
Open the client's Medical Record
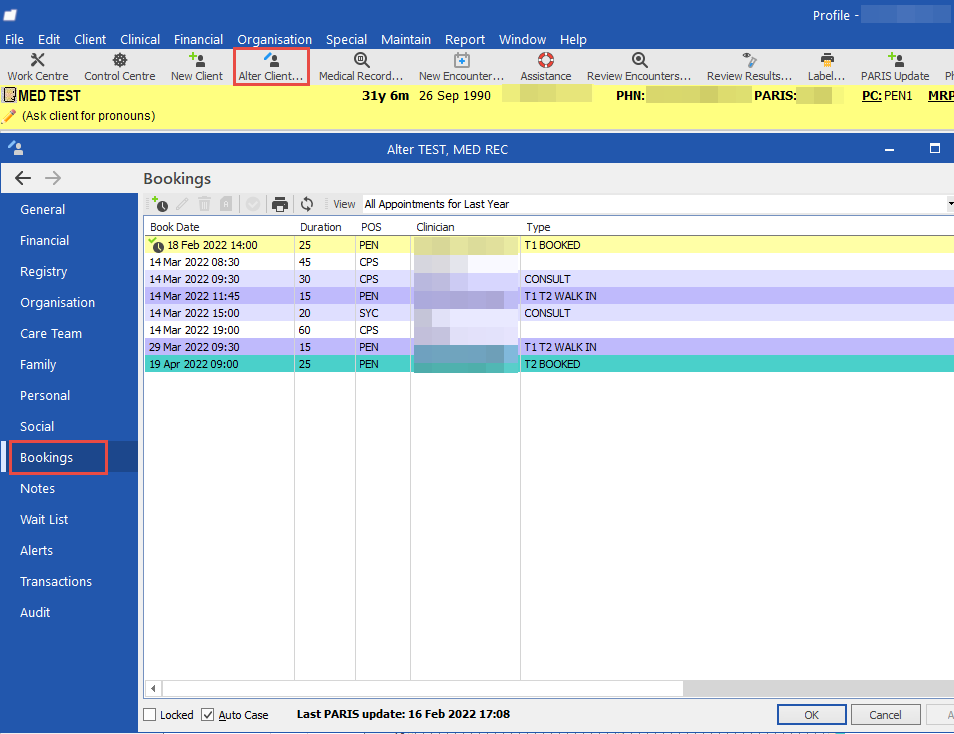360,66
